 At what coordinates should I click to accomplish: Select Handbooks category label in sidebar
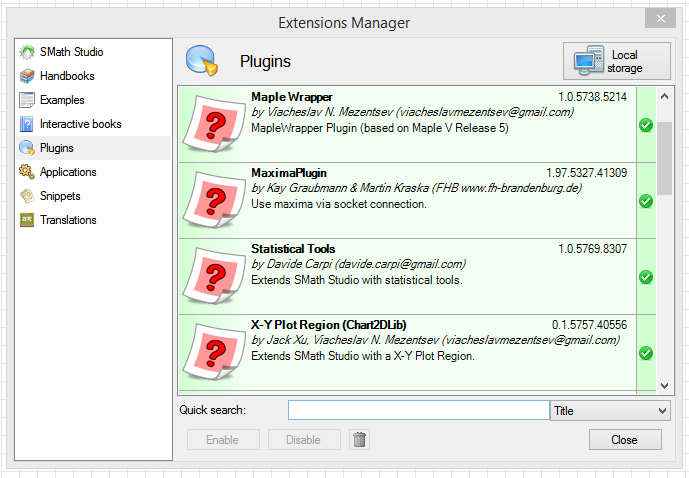pyautogui.click(x=67, y=76)
